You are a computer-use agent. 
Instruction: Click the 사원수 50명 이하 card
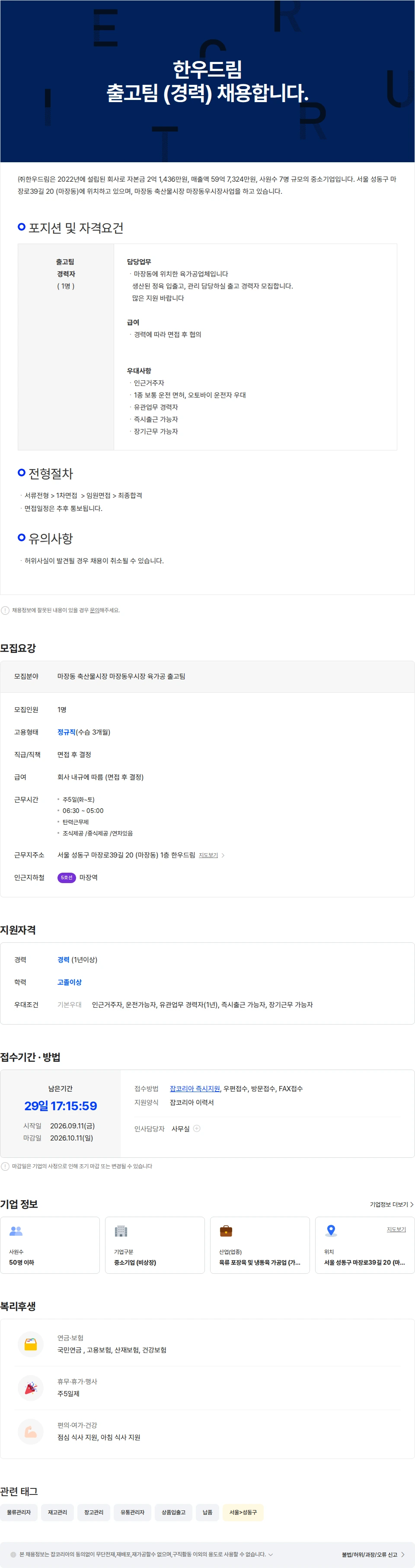(x=50, y=1245)
